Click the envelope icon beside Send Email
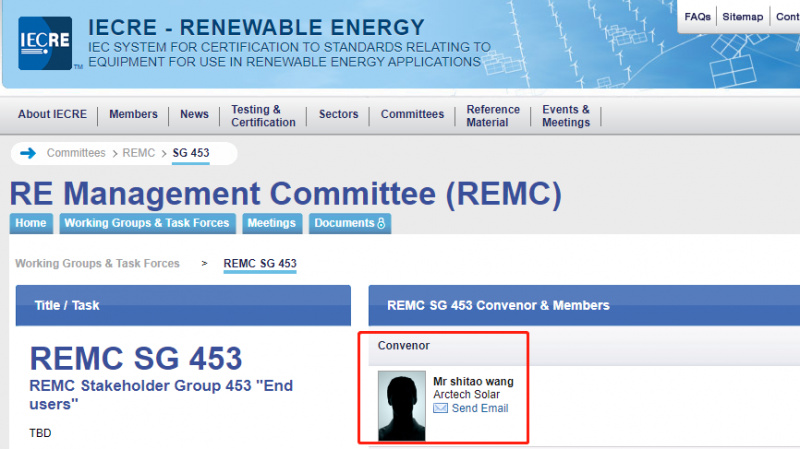The height and width of the screenshot is (449, 800). click(440, 409)
